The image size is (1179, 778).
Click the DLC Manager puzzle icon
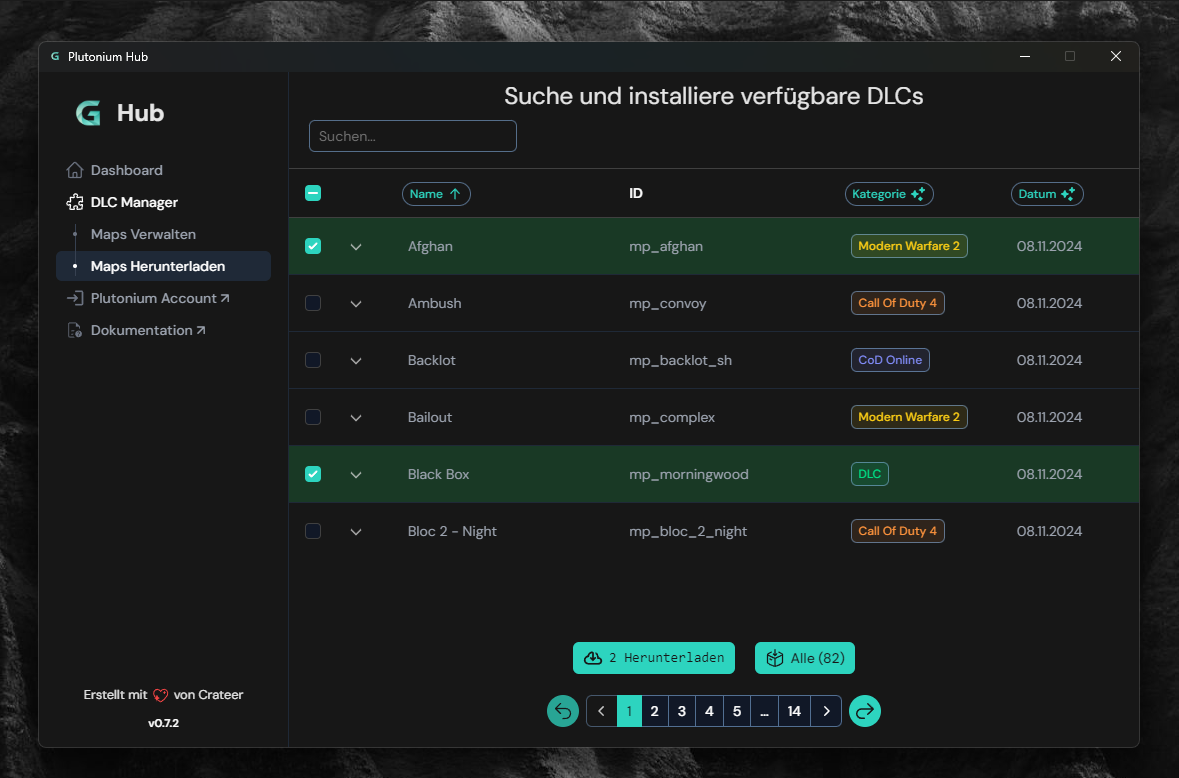(74, 202)
